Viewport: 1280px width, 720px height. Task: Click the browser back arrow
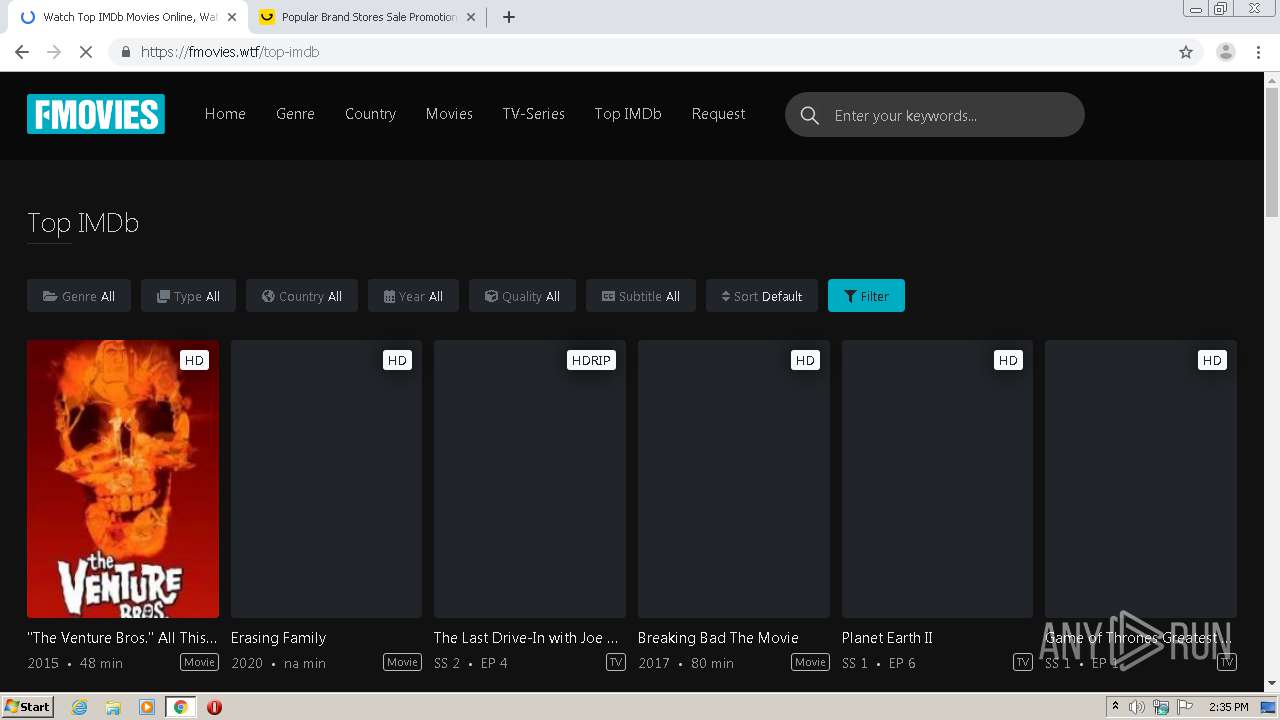[22, 52]
